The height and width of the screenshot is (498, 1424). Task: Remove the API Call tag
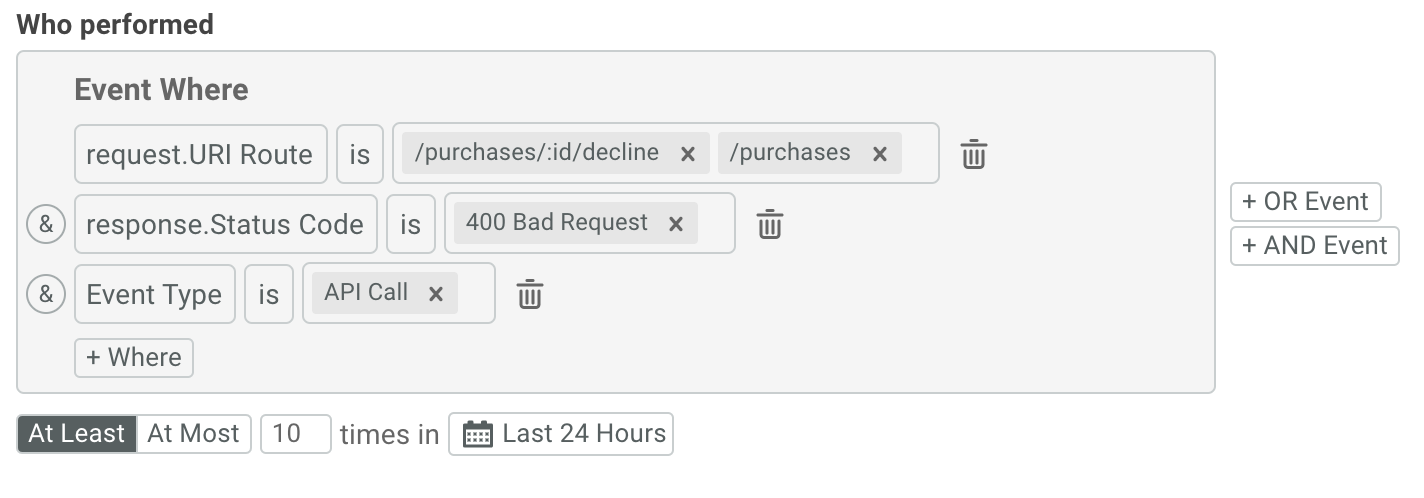(436, 293)
